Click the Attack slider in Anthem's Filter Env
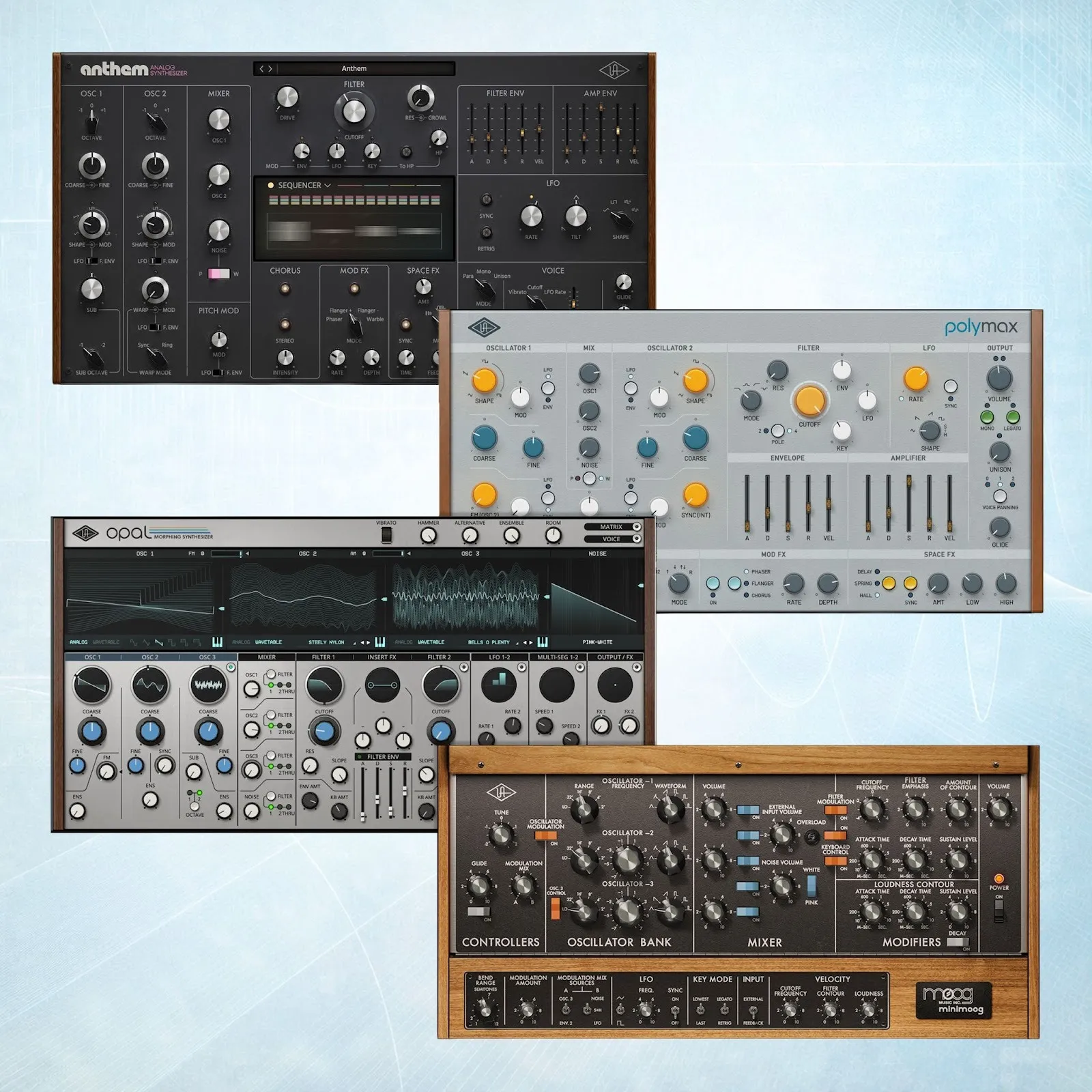Viewport: 1092px width, 1092px height. click(472, 139)
